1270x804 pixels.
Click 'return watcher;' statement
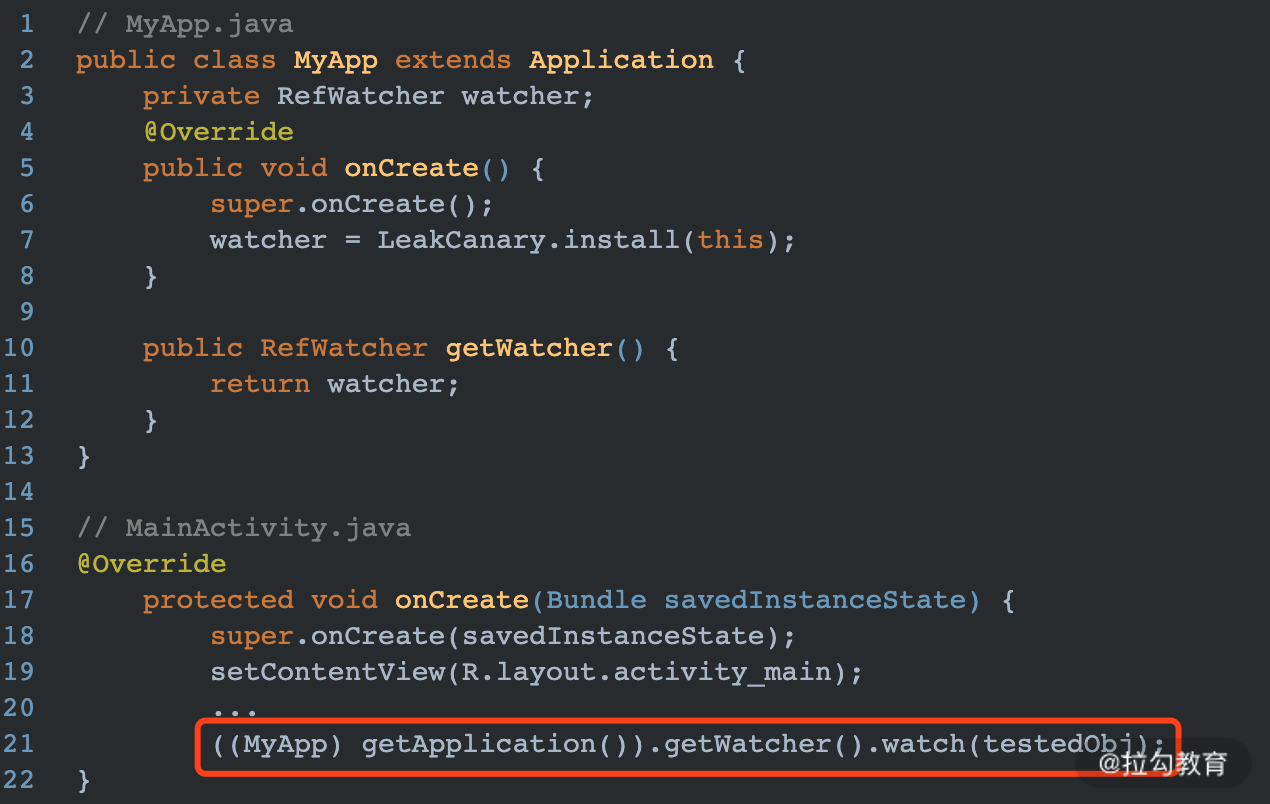coord(335,384)
